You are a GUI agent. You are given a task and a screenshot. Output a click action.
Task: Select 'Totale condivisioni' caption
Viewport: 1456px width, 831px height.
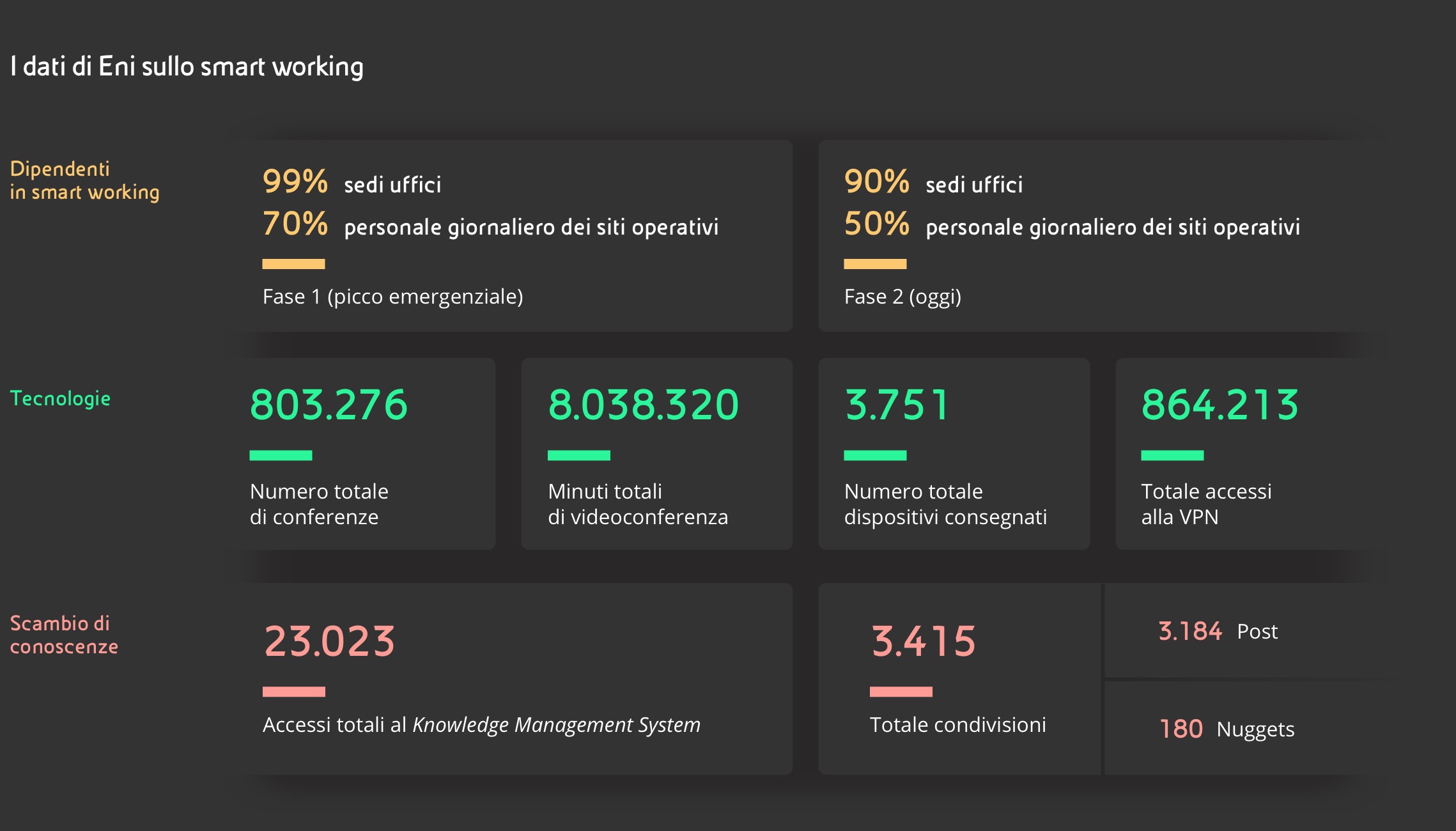coord(958,725)
